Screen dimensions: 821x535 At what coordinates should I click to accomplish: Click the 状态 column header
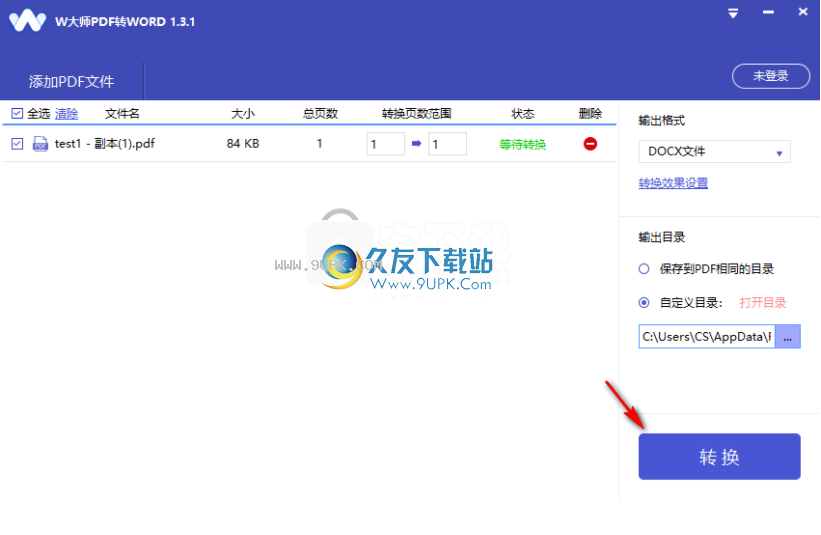click(523, 114)
